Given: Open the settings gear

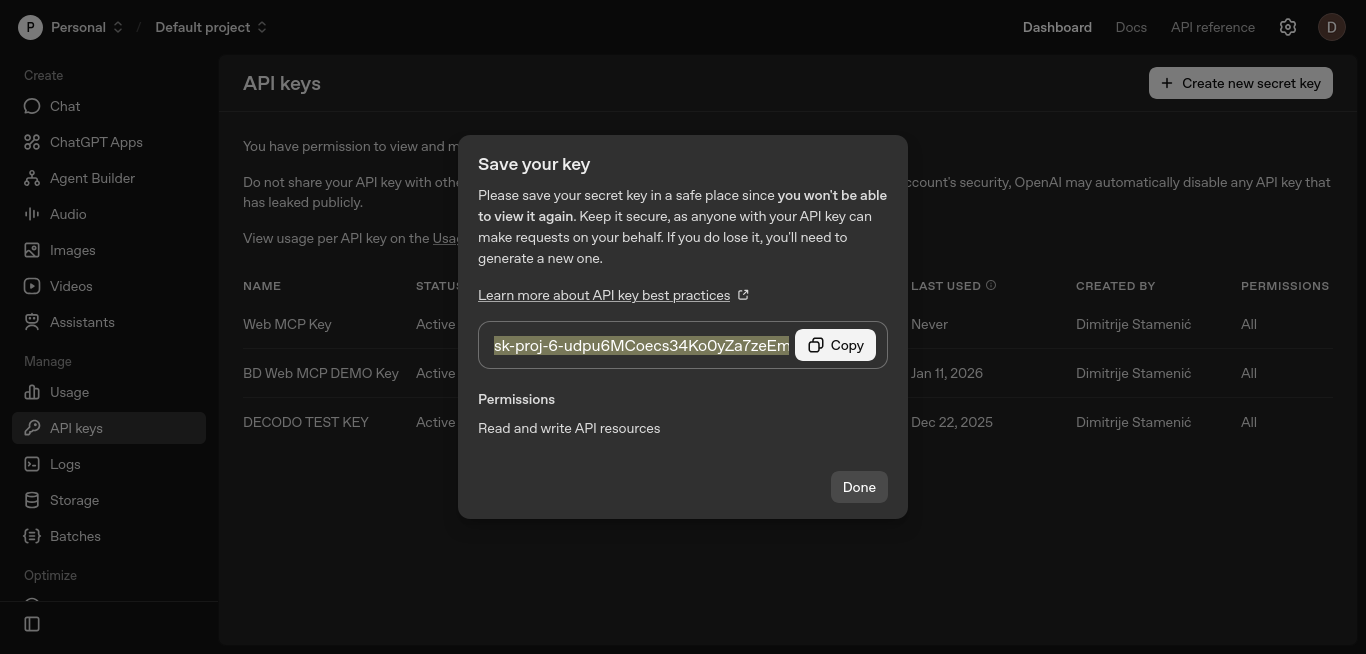Looking at the screenshot, I should (1288, 27).
